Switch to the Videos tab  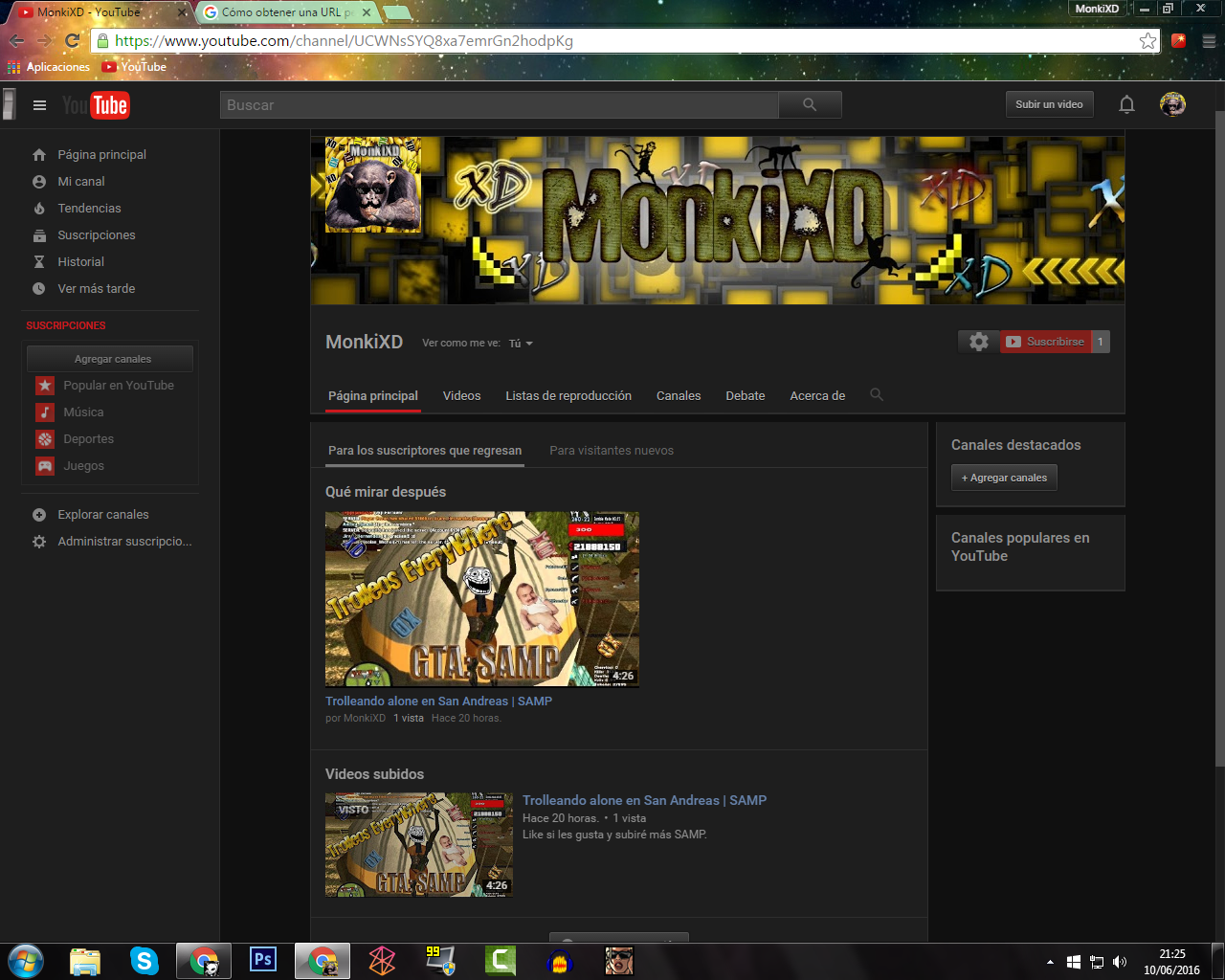(462, 395)
